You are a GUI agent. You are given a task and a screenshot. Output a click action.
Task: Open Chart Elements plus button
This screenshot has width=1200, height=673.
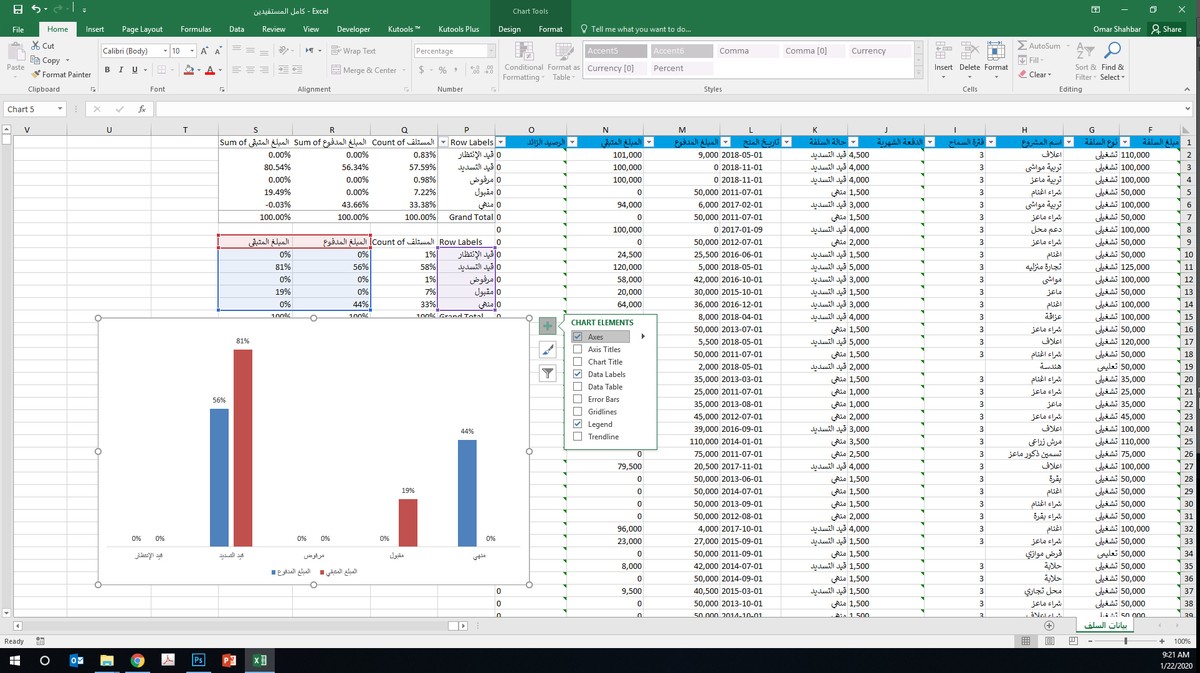point(547,326)
